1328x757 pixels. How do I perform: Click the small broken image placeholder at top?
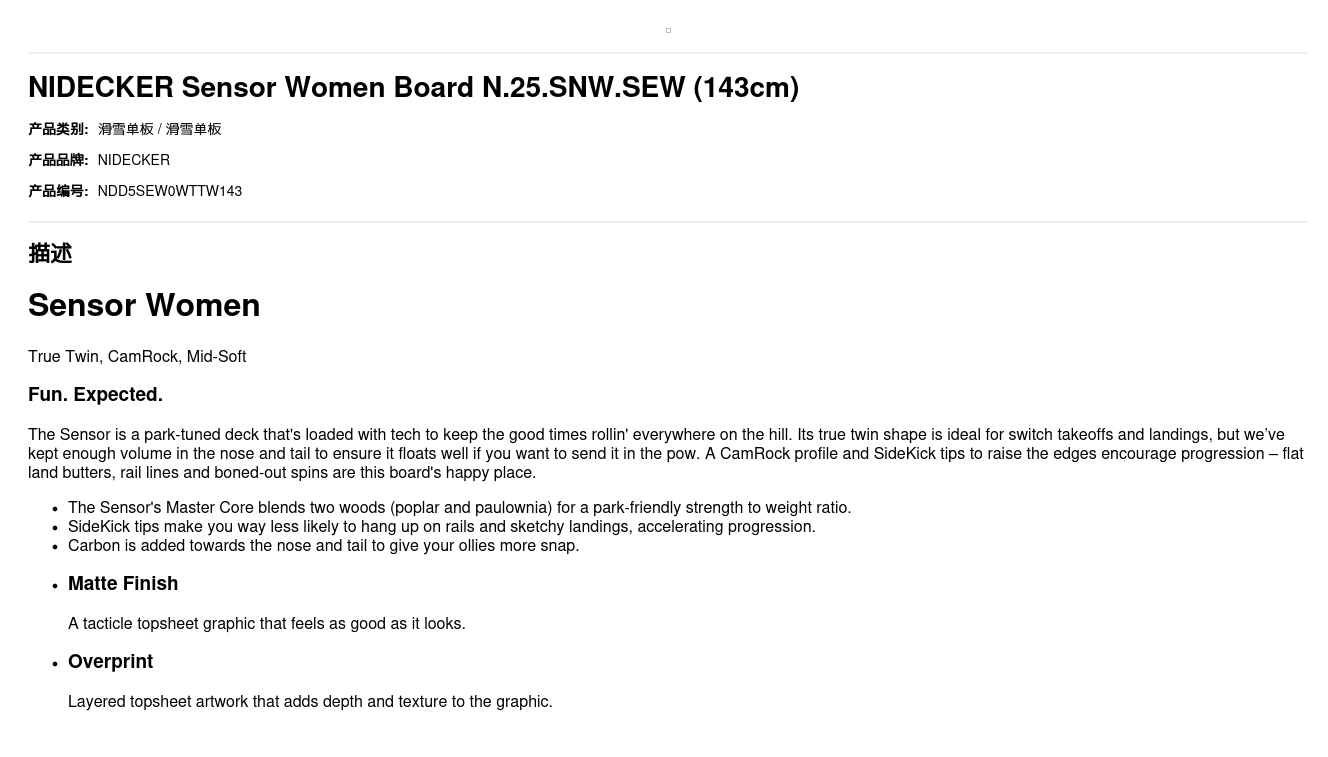pyautogui.click(x=668, y=31)
